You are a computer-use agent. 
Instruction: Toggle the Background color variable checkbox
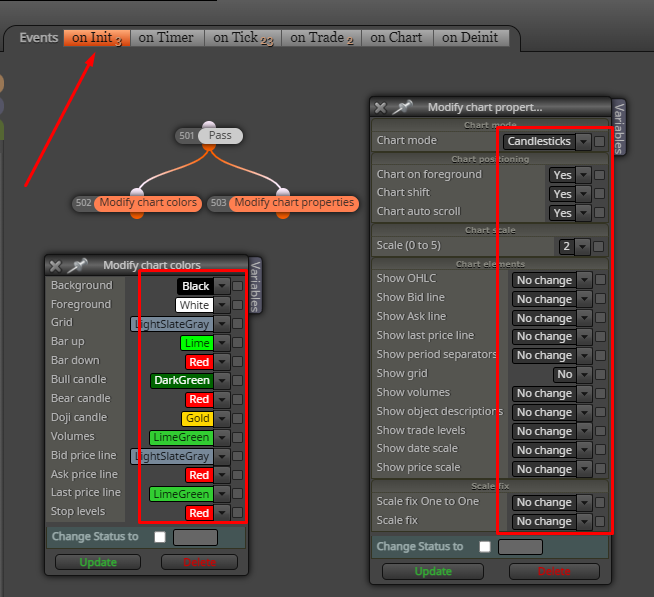(x=237, y=286)
